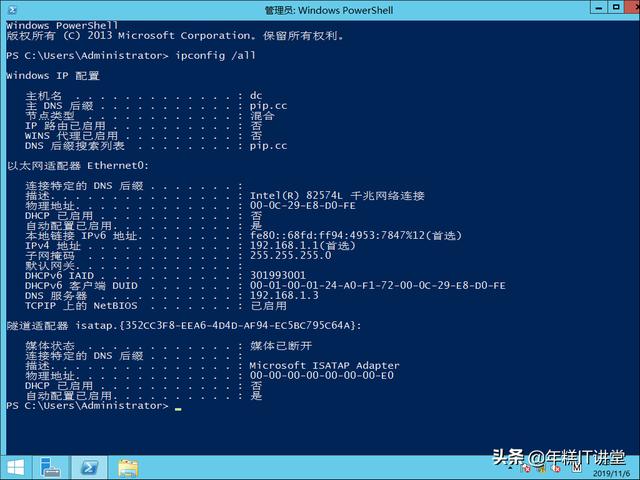The width and height of the screenshot is (640, 480).
Task: Click the '以太网适配器 Ethernet0:' heading
Action: pyautogui.click(x=78, y=166)
